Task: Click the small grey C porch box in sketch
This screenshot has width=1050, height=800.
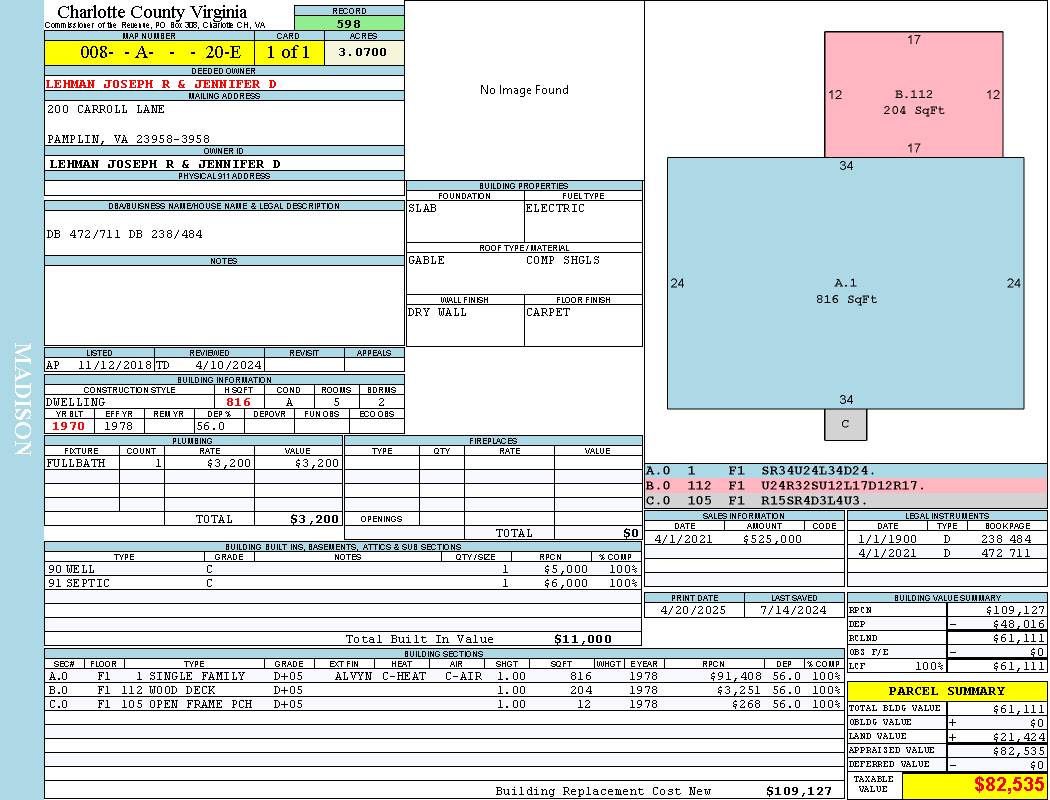Action: 845,424
